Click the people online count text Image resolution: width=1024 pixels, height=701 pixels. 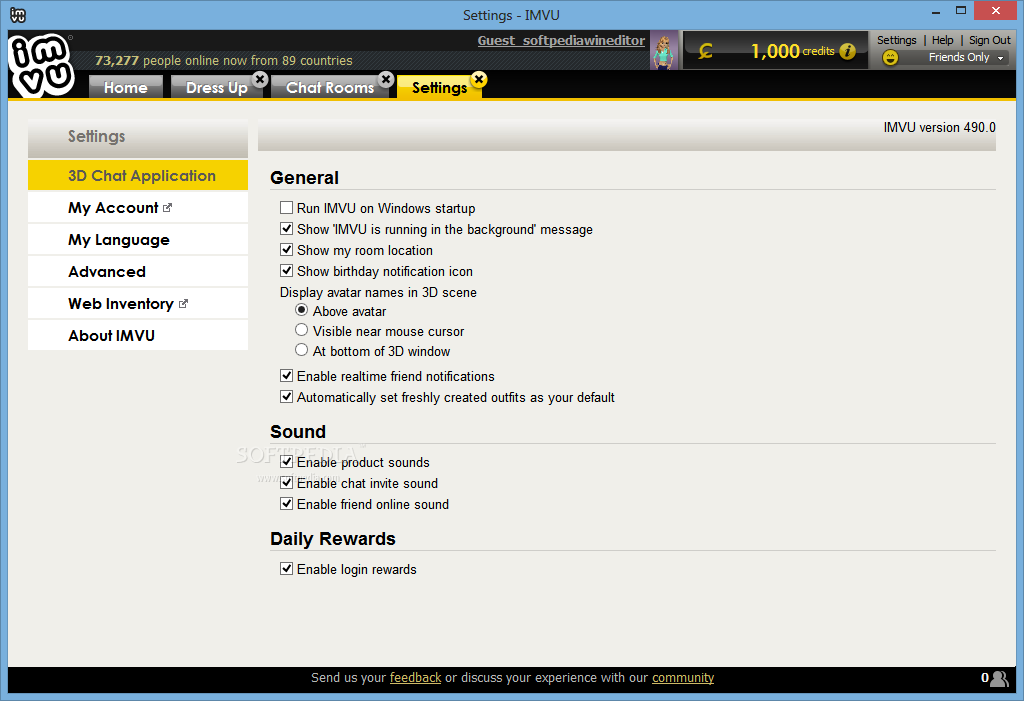(223, 61)
